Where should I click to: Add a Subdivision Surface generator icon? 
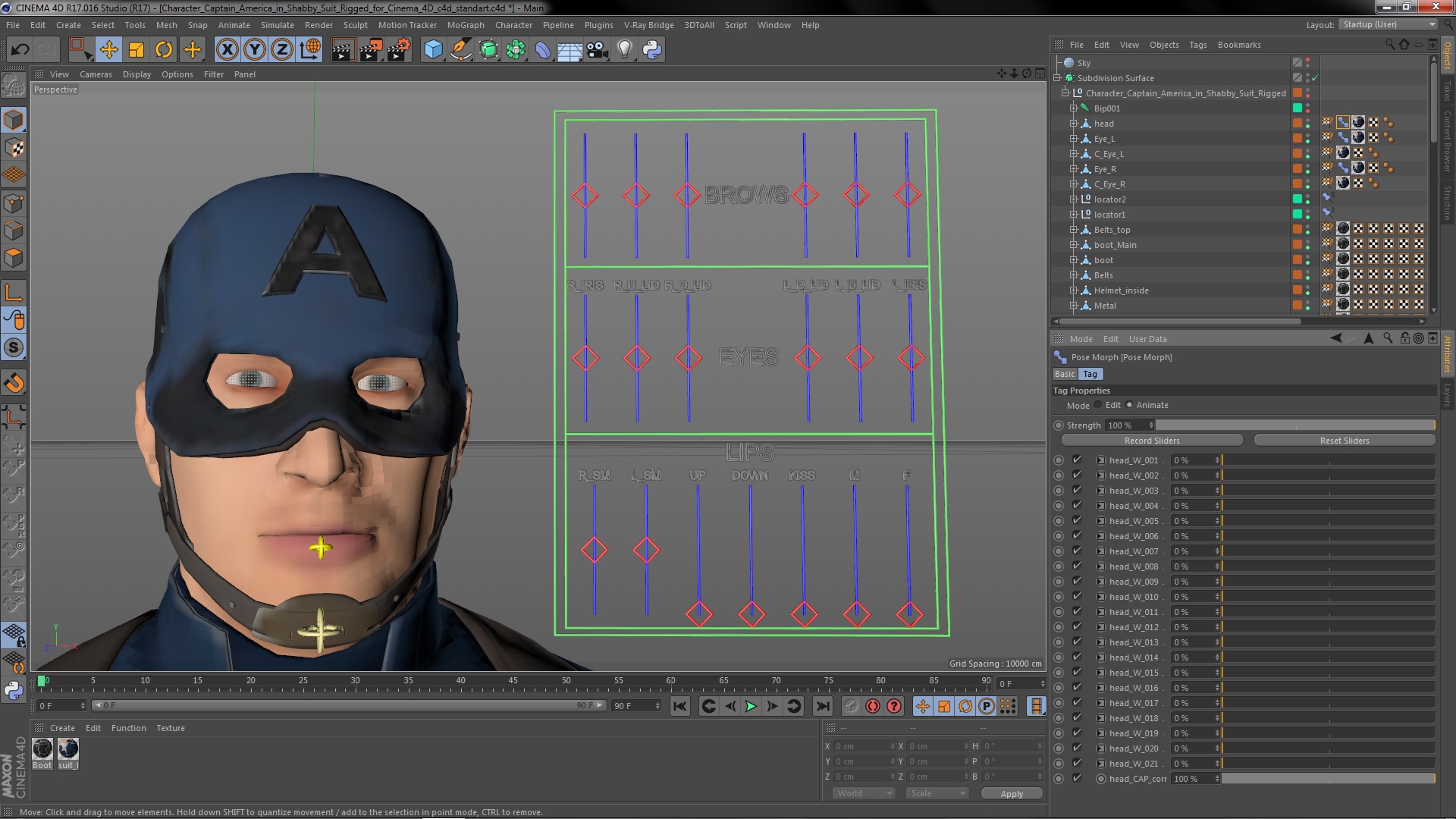(x=488, y=50)
